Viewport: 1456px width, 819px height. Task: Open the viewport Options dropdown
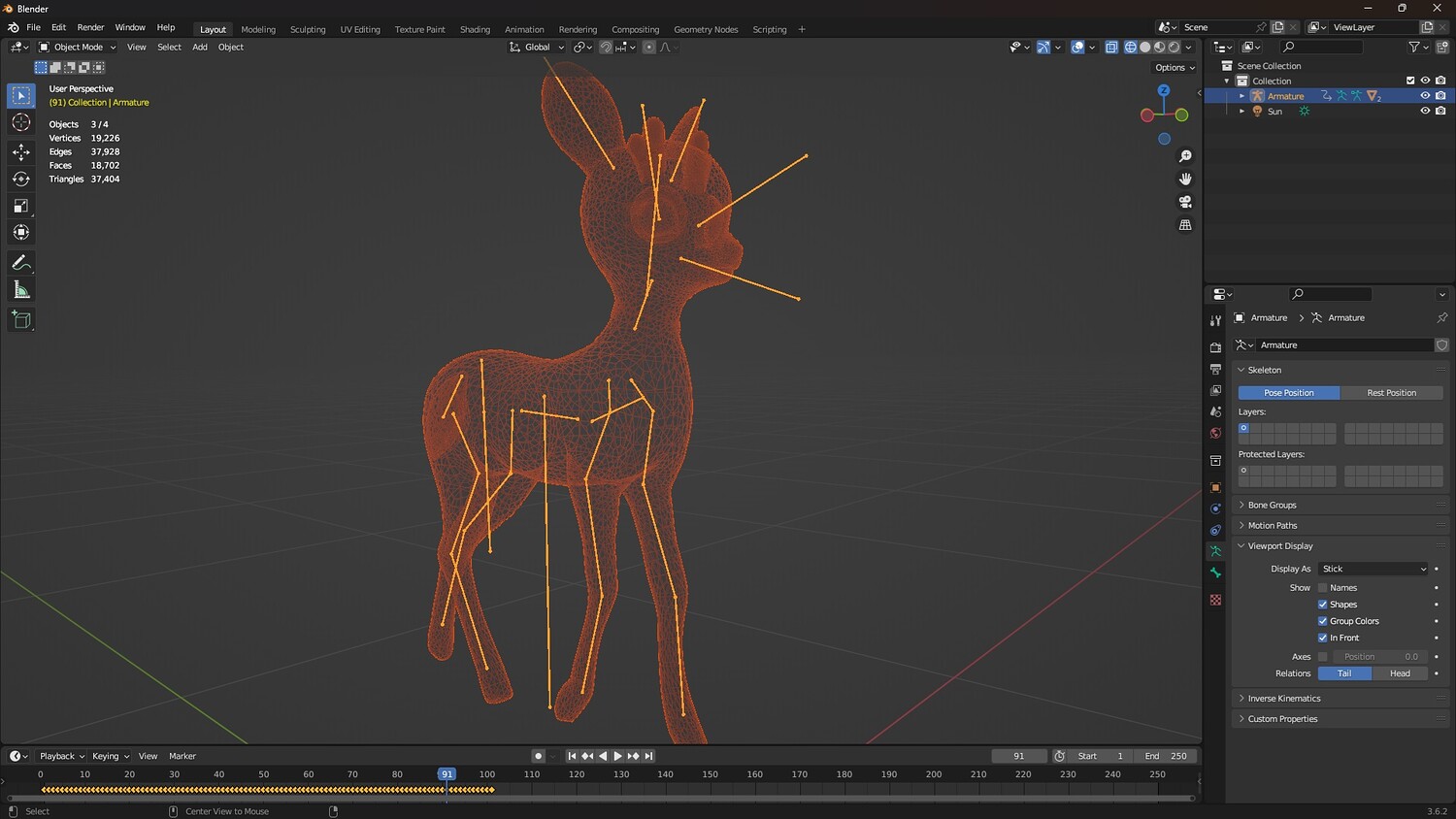(1175, 68)
